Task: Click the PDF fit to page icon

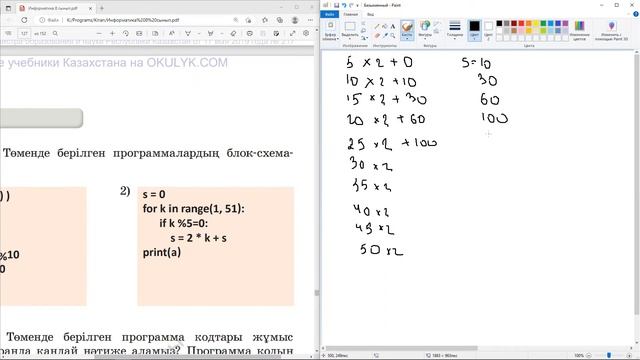Action: pyautogui.click(x=139, y=33)
